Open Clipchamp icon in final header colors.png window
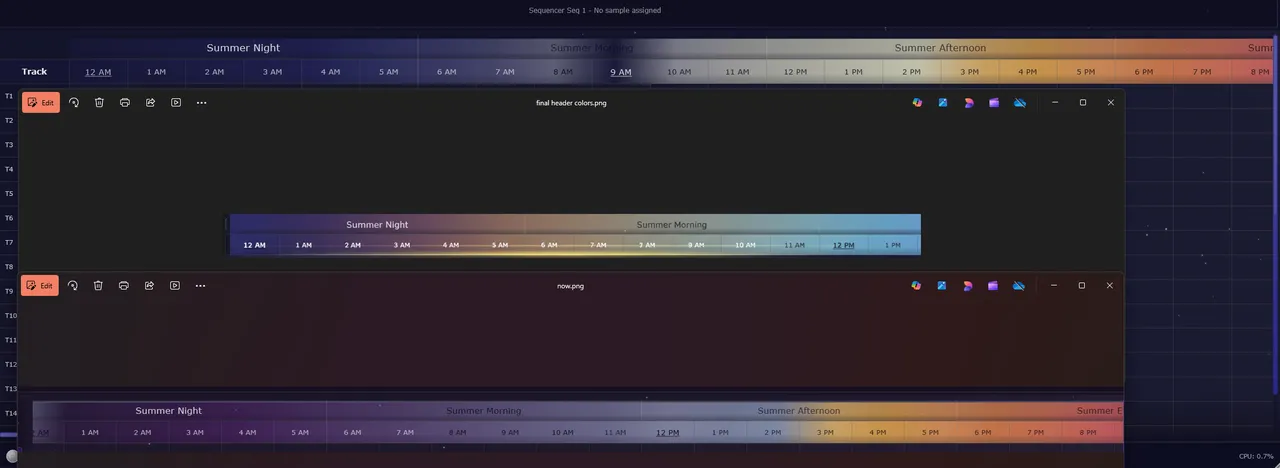The image size is (1280, 468). click(x=994, y=102)
